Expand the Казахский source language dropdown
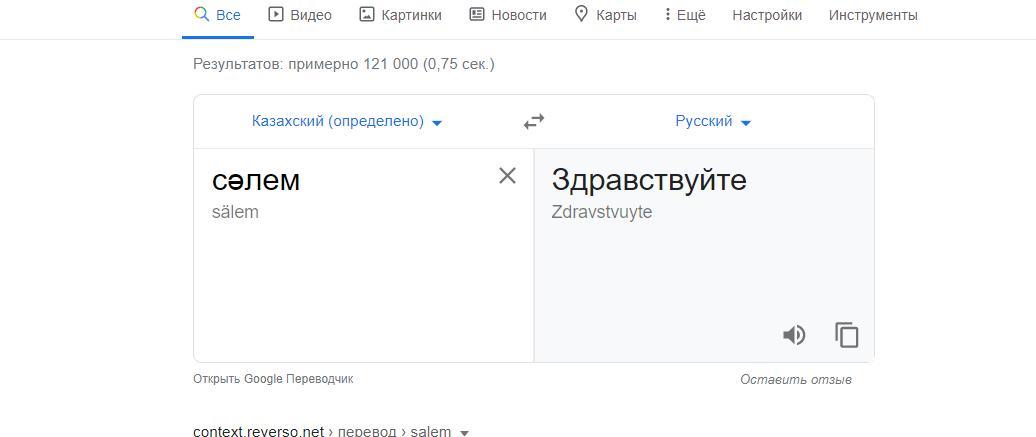 (x=347, y=122)
